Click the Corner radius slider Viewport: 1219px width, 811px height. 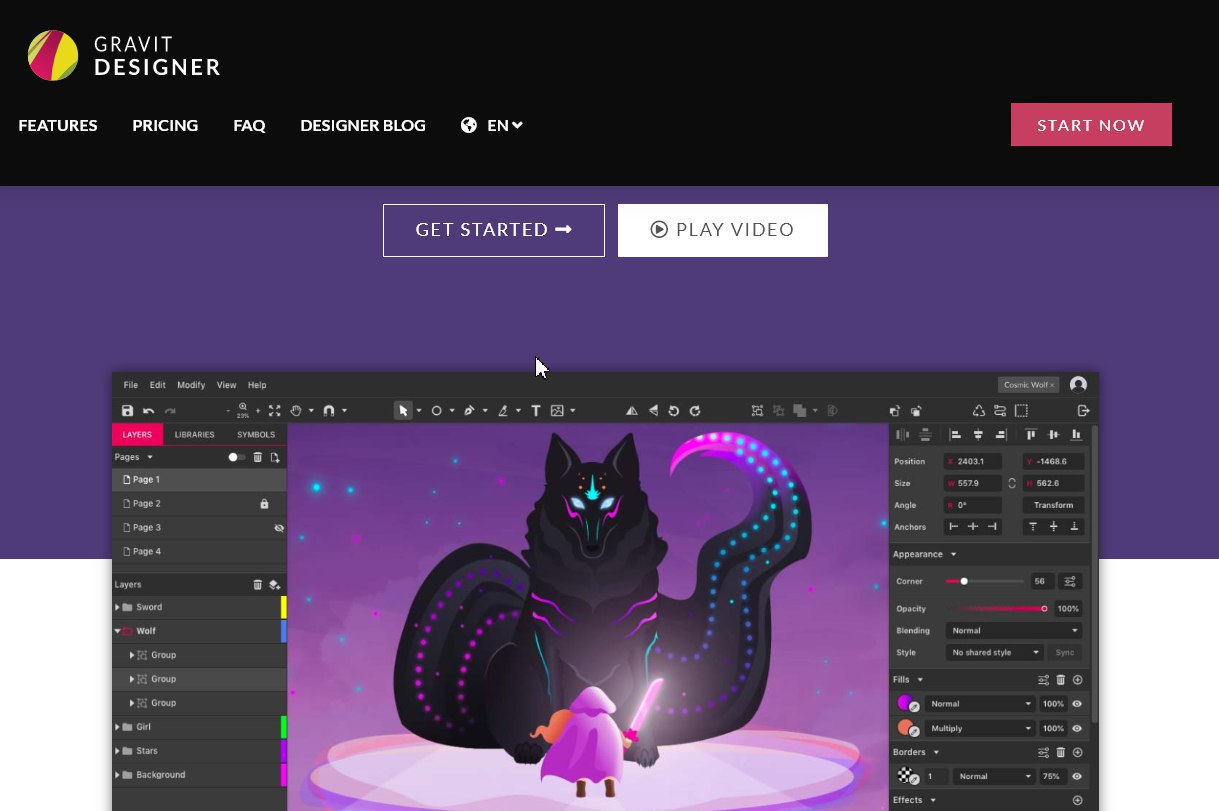[984, 581]
